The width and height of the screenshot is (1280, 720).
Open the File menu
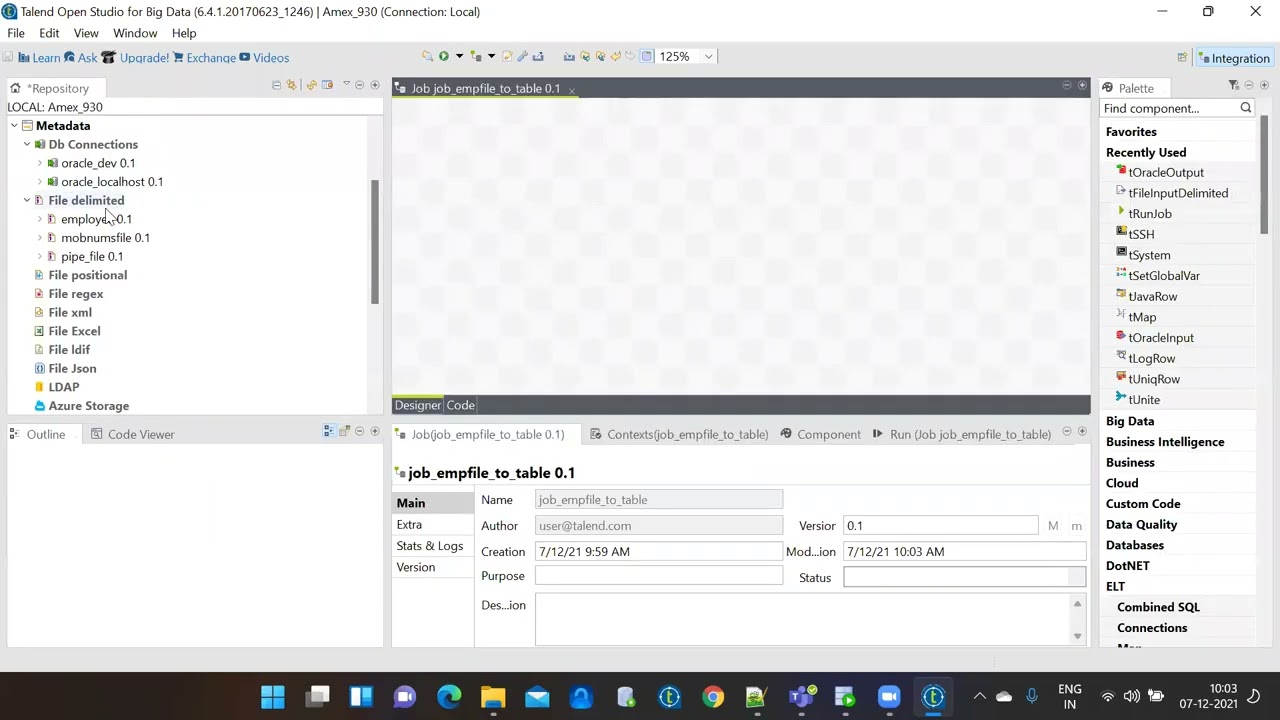[16, 33]
